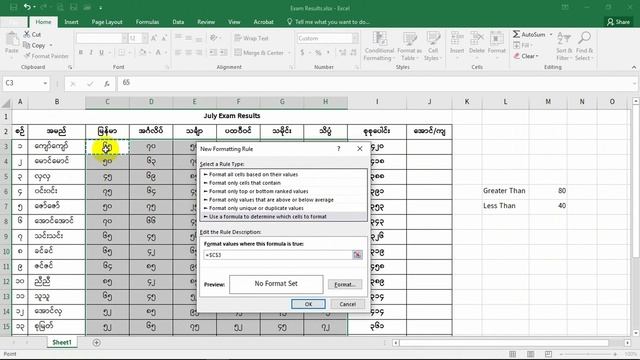Open Find & Select menu
Screen dimensions: 640x360
pos(584,46)
